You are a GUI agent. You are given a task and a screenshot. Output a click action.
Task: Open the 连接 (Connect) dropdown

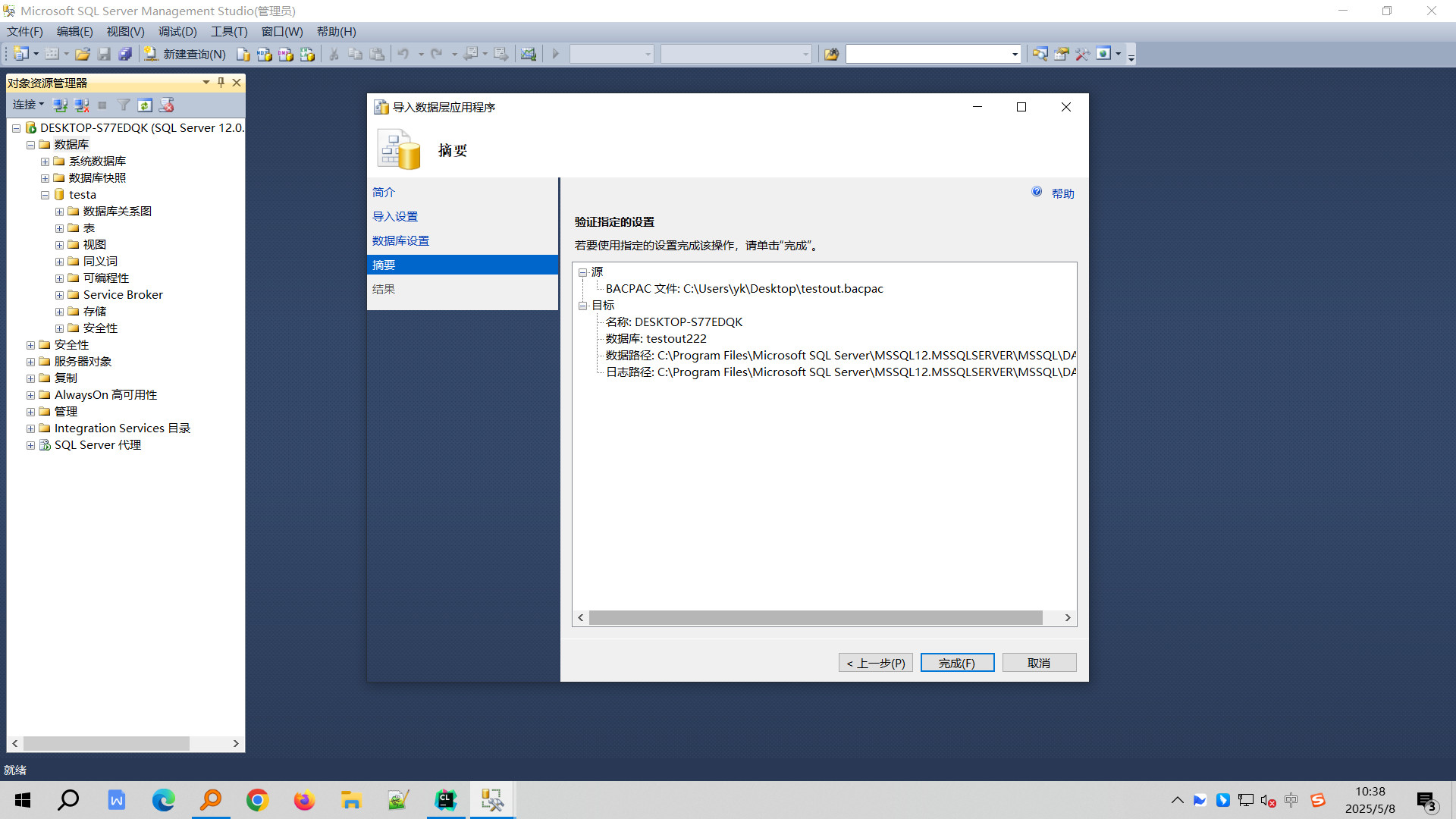pos(27,105)
